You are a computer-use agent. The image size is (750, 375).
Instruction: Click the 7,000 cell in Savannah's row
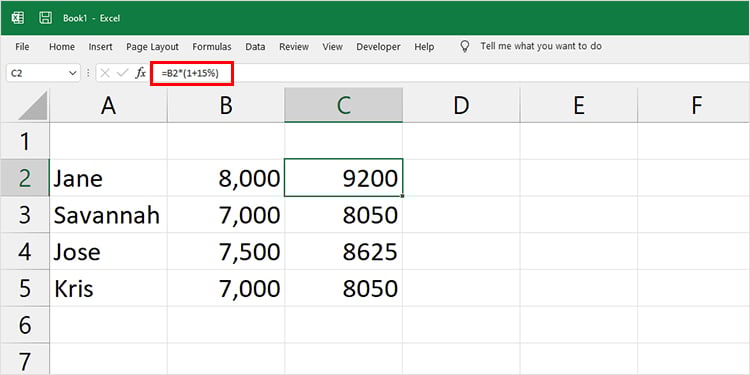[226, 215]
